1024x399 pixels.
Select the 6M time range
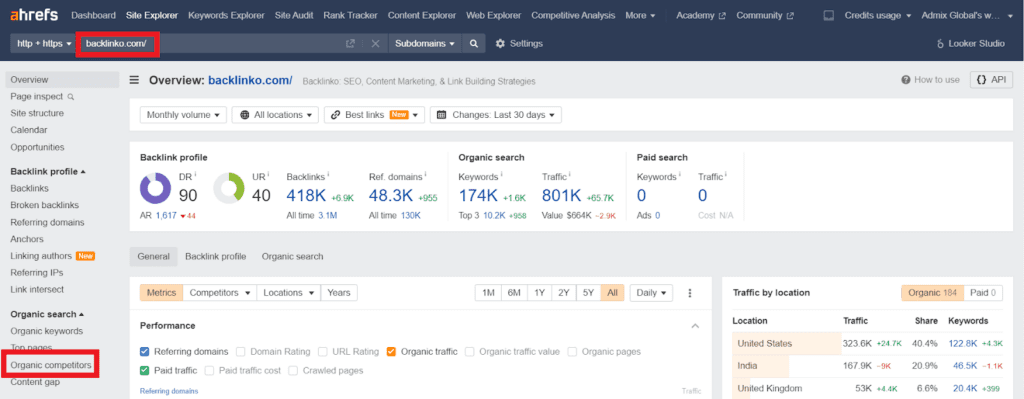point(514,293)
